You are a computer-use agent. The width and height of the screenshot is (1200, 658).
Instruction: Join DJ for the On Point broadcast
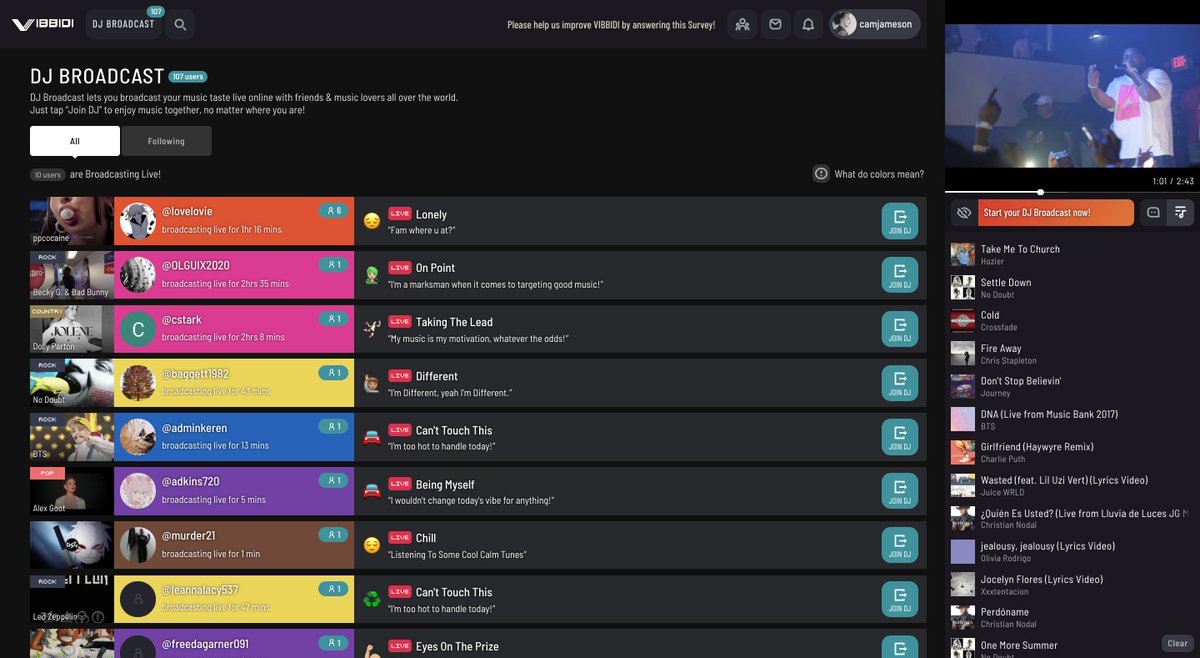(900, 275)
